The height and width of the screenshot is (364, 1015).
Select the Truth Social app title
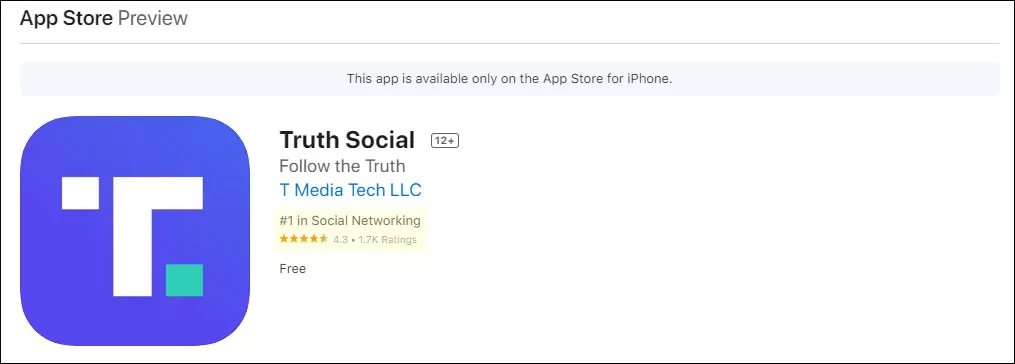[347, 140]
